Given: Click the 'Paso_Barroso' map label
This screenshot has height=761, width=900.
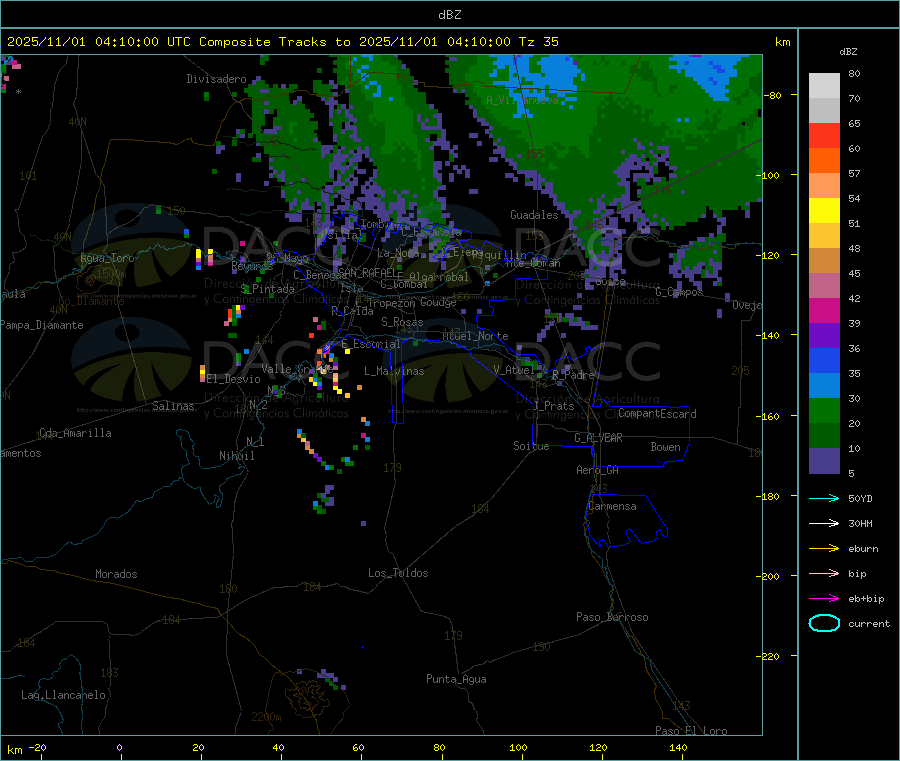Looking at the screenshot, I should [612, 617].
